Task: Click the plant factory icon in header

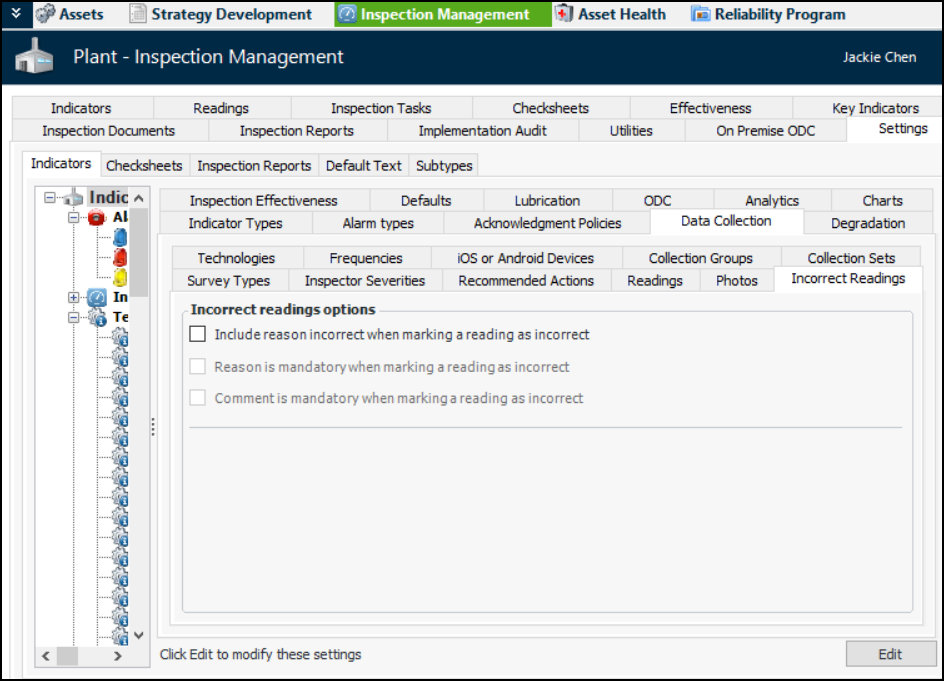Action: coord(34,57)
